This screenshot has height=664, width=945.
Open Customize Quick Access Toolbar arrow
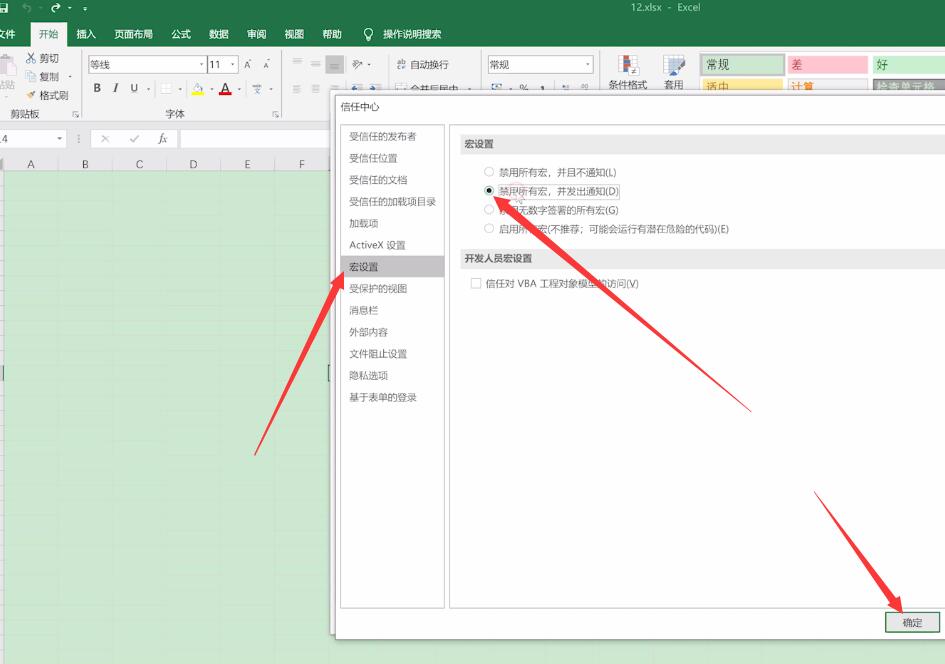85,8
